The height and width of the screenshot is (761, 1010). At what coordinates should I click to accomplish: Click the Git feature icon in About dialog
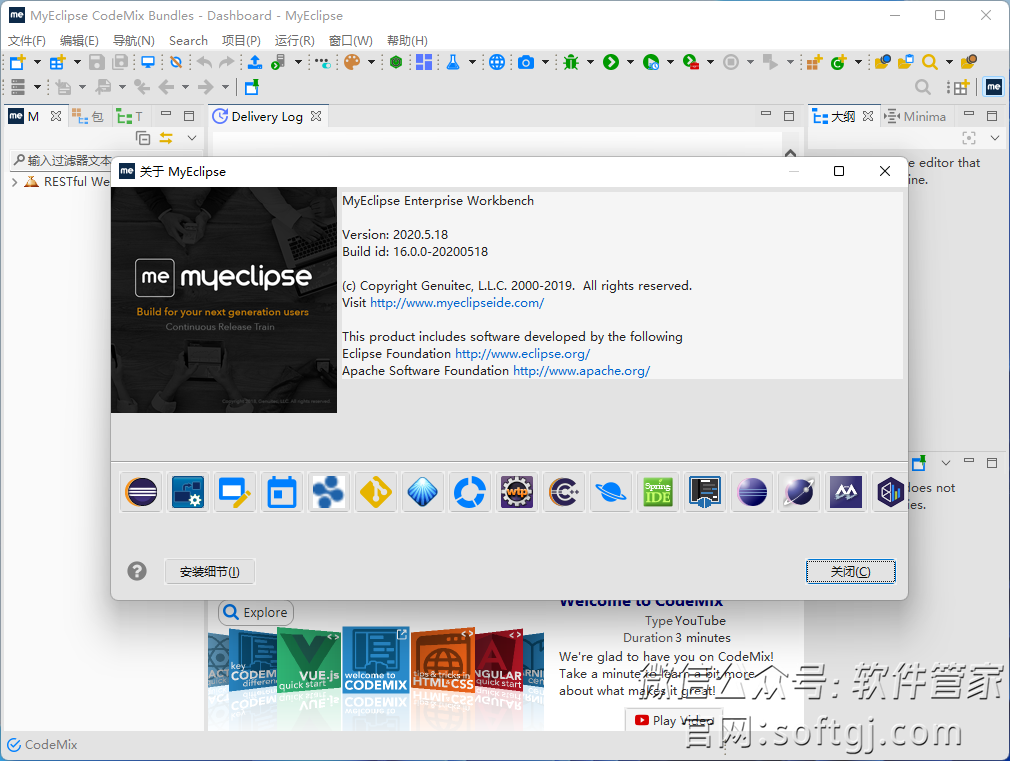tap(376, 492)
